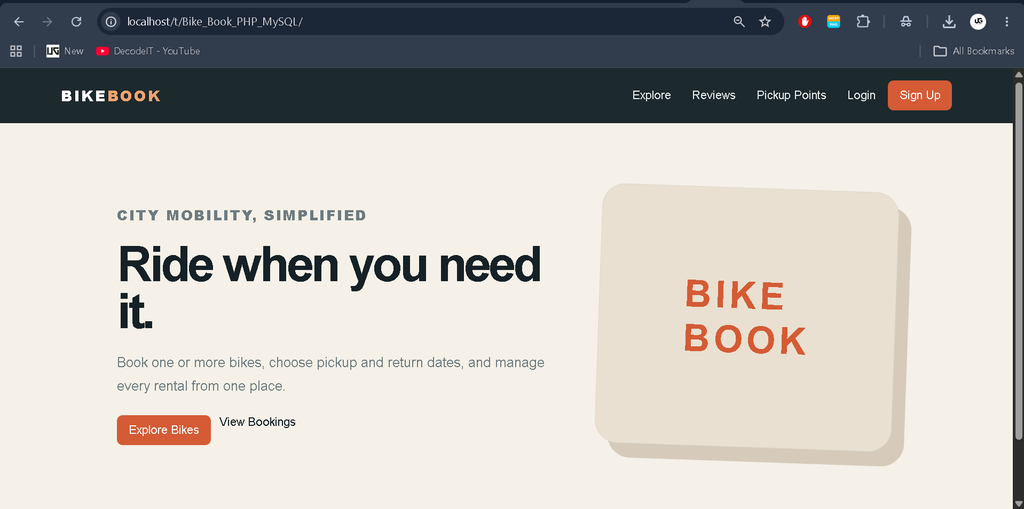Open the Explore nav link
The height and width of the screenshot is (509, 1024).
click(651, 95)
